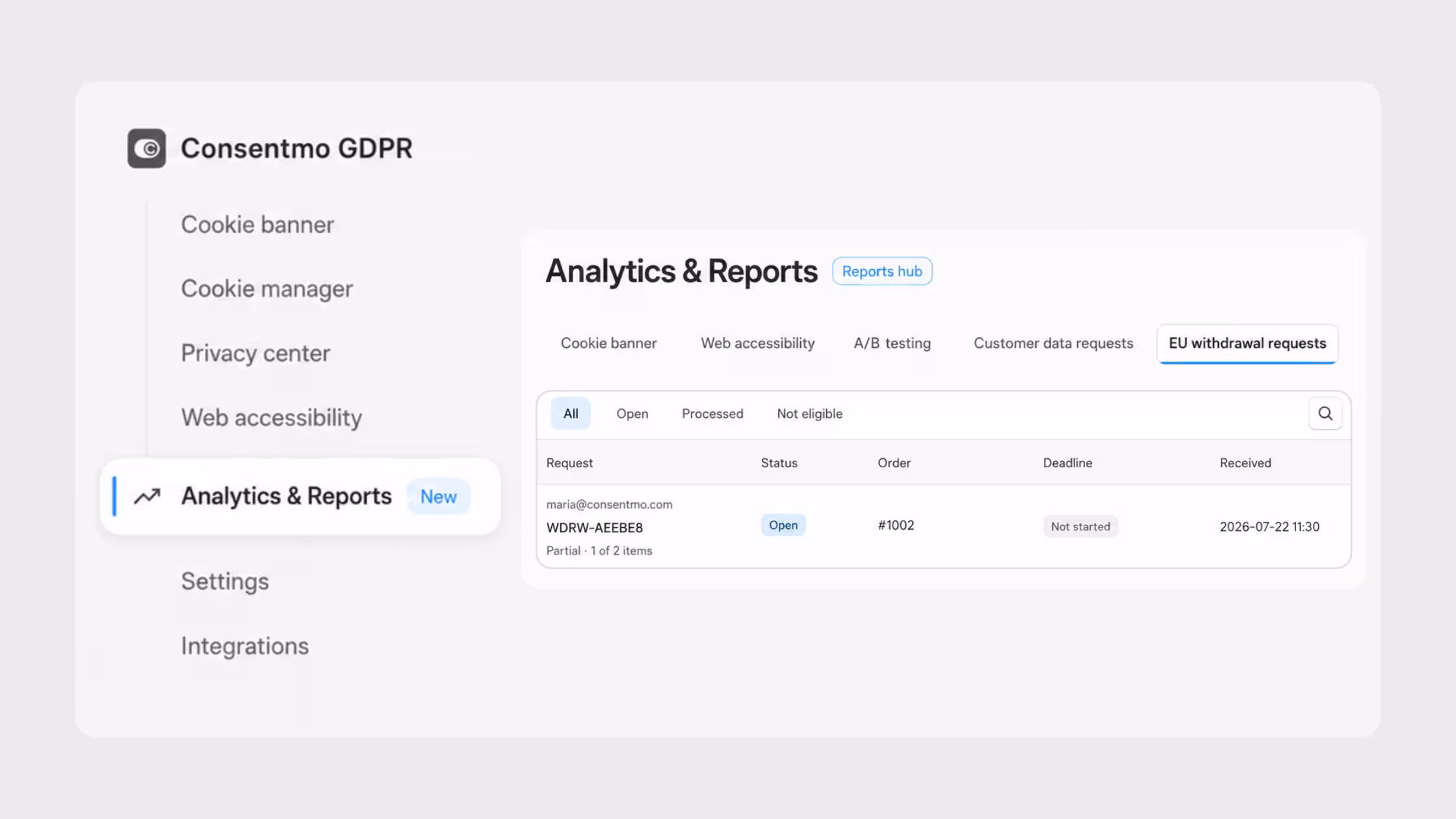Click order #1002

pos(896,525)
